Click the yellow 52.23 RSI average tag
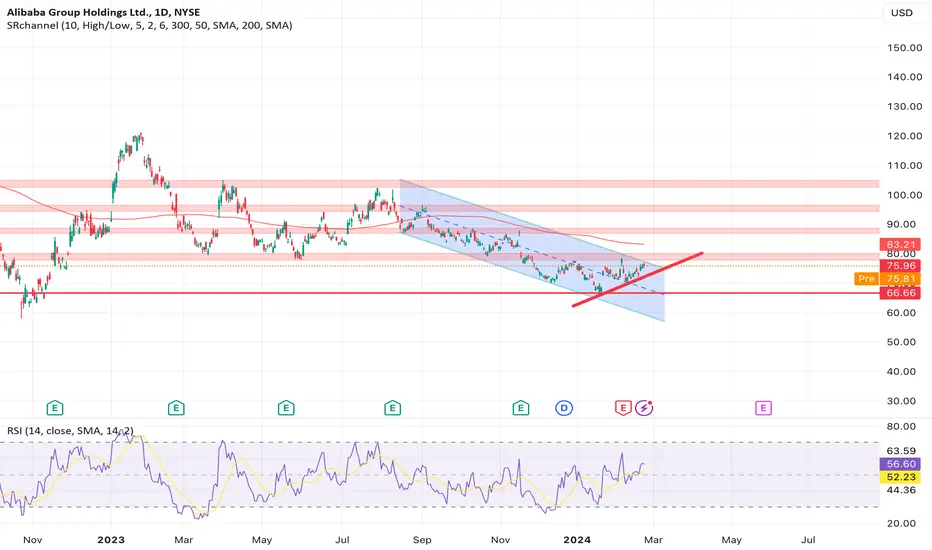Screen dimensions: 932x550 [900, 477]
